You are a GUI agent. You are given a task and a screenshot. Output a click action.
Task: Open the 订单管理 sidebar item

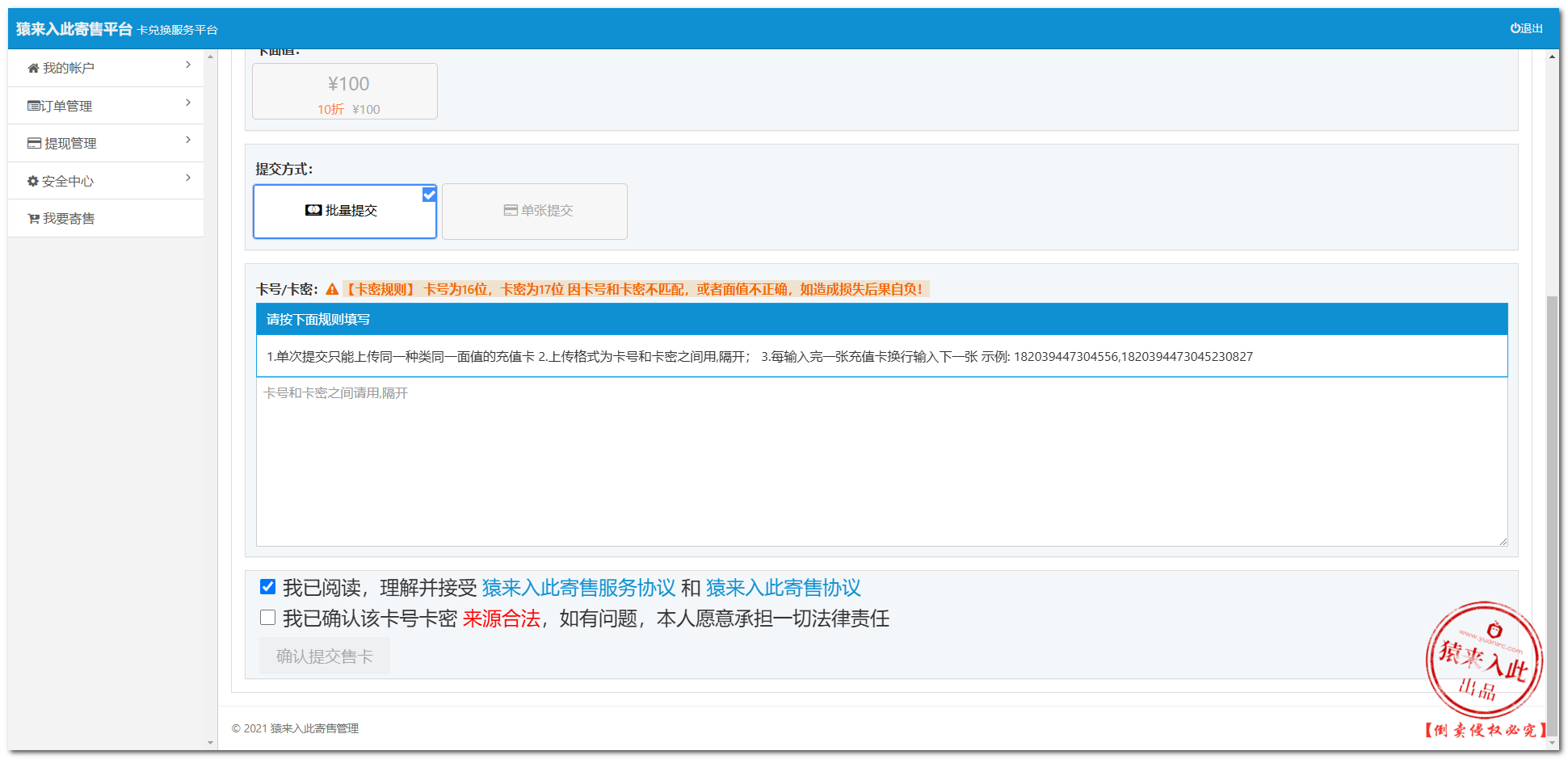coord(106,106)
